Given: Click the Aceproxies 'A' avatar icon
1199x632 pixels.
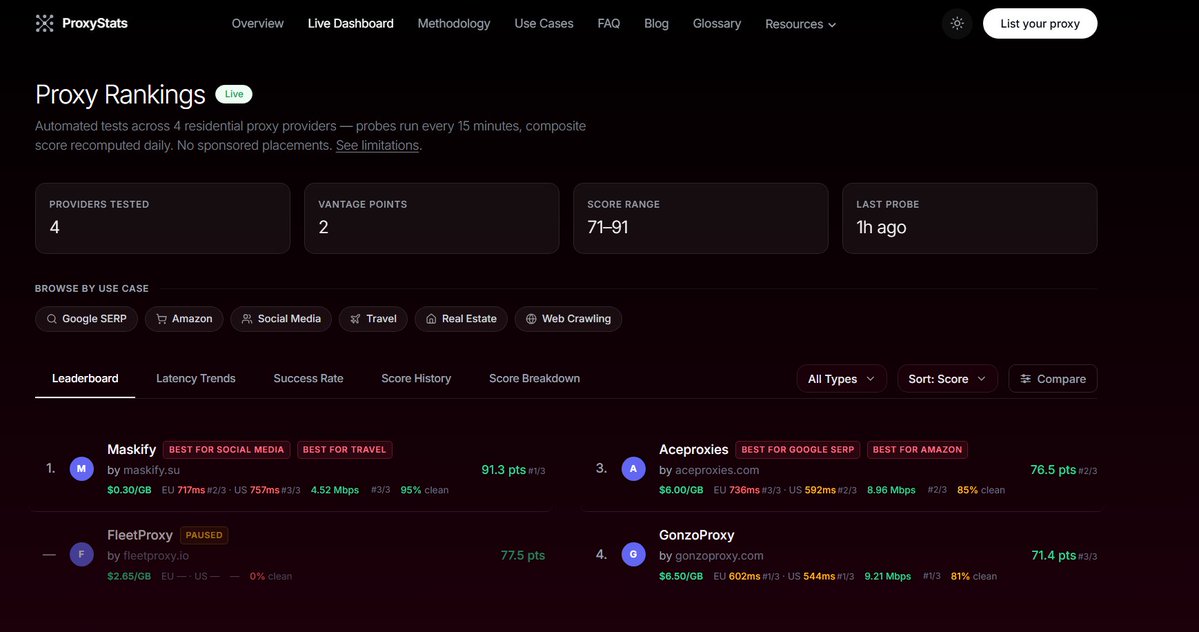Looking at the screenshot, I should (633, 468).
